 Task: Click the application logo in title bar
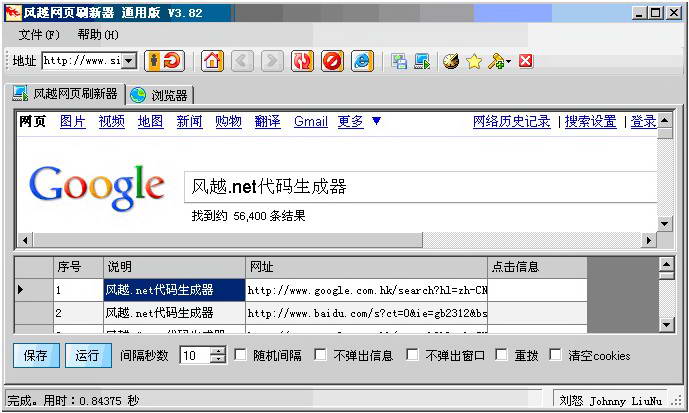click(12, 13)
